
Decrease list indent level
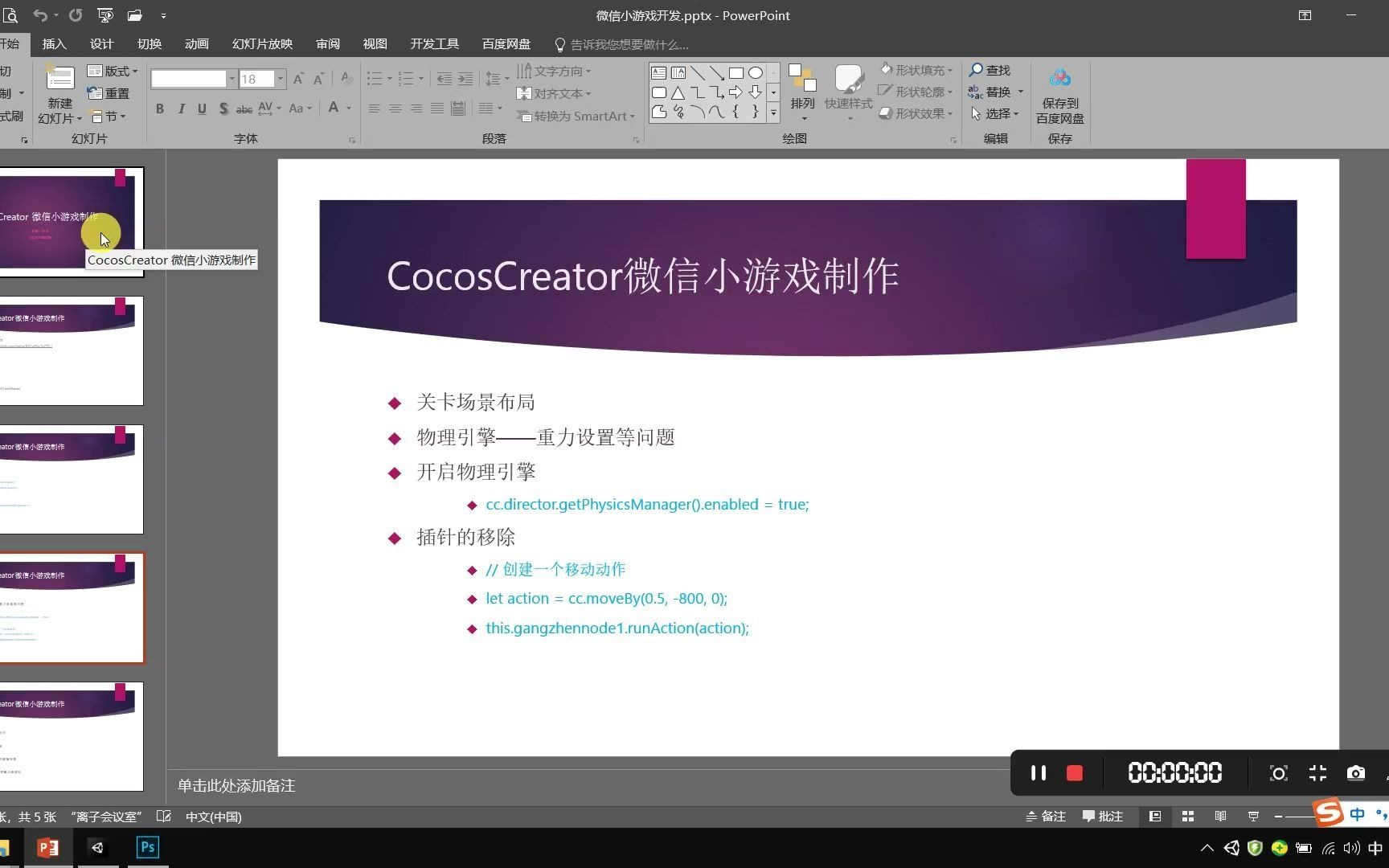pos(444,79)
